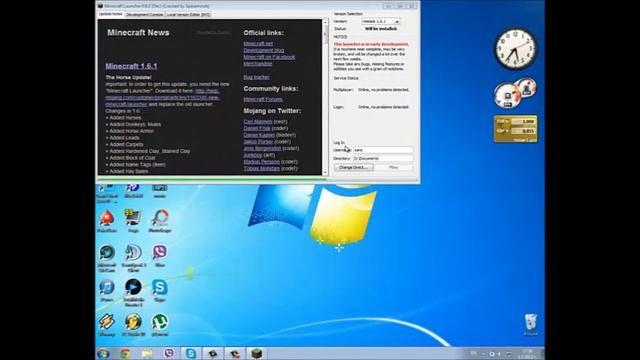Open Tobias Mollstam's Twitter link
The width and height of the screenshot is (640, 360).
(x=262, y=169)
